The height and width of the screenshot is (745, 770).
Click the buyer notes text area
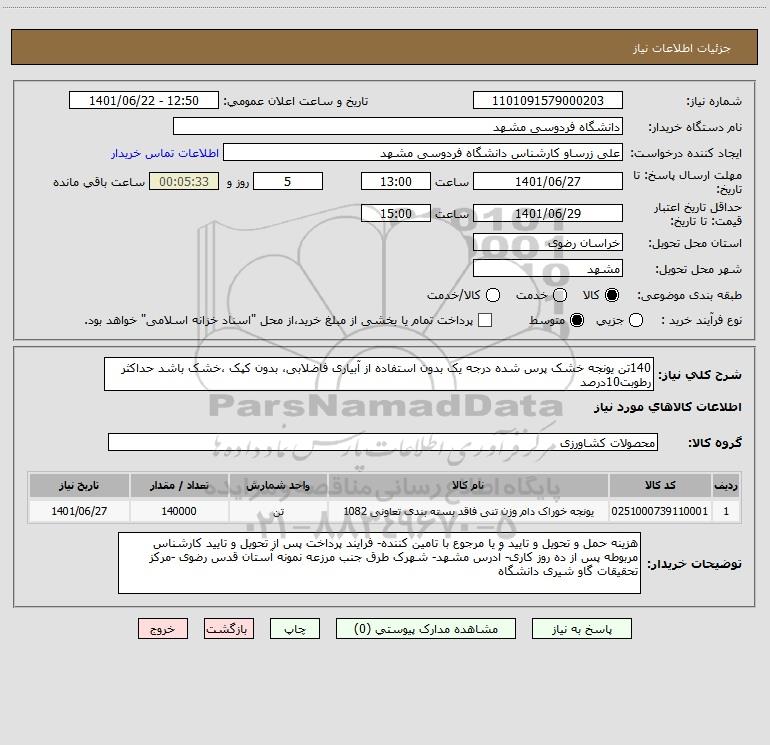(x=379, y=563)
